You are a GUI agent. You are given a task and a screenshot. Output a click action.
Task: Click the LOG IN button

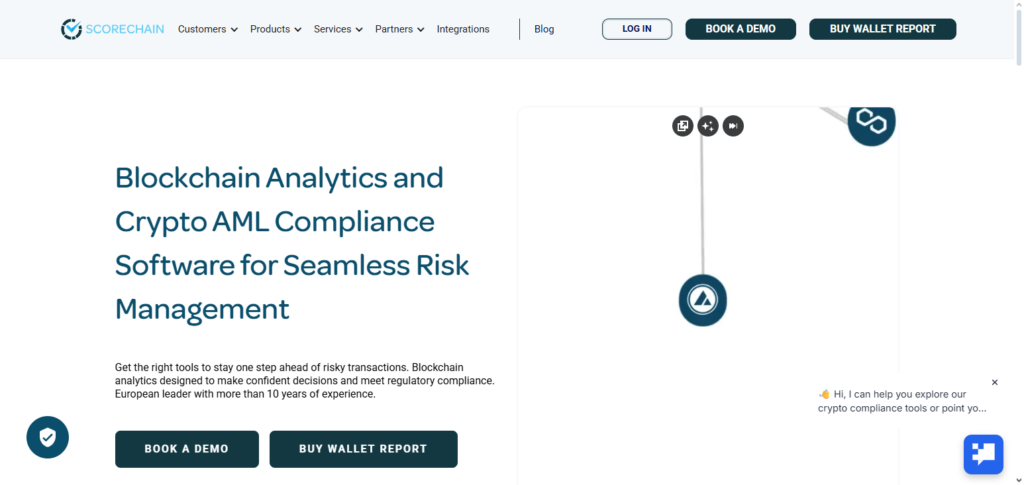pos(637,29)
